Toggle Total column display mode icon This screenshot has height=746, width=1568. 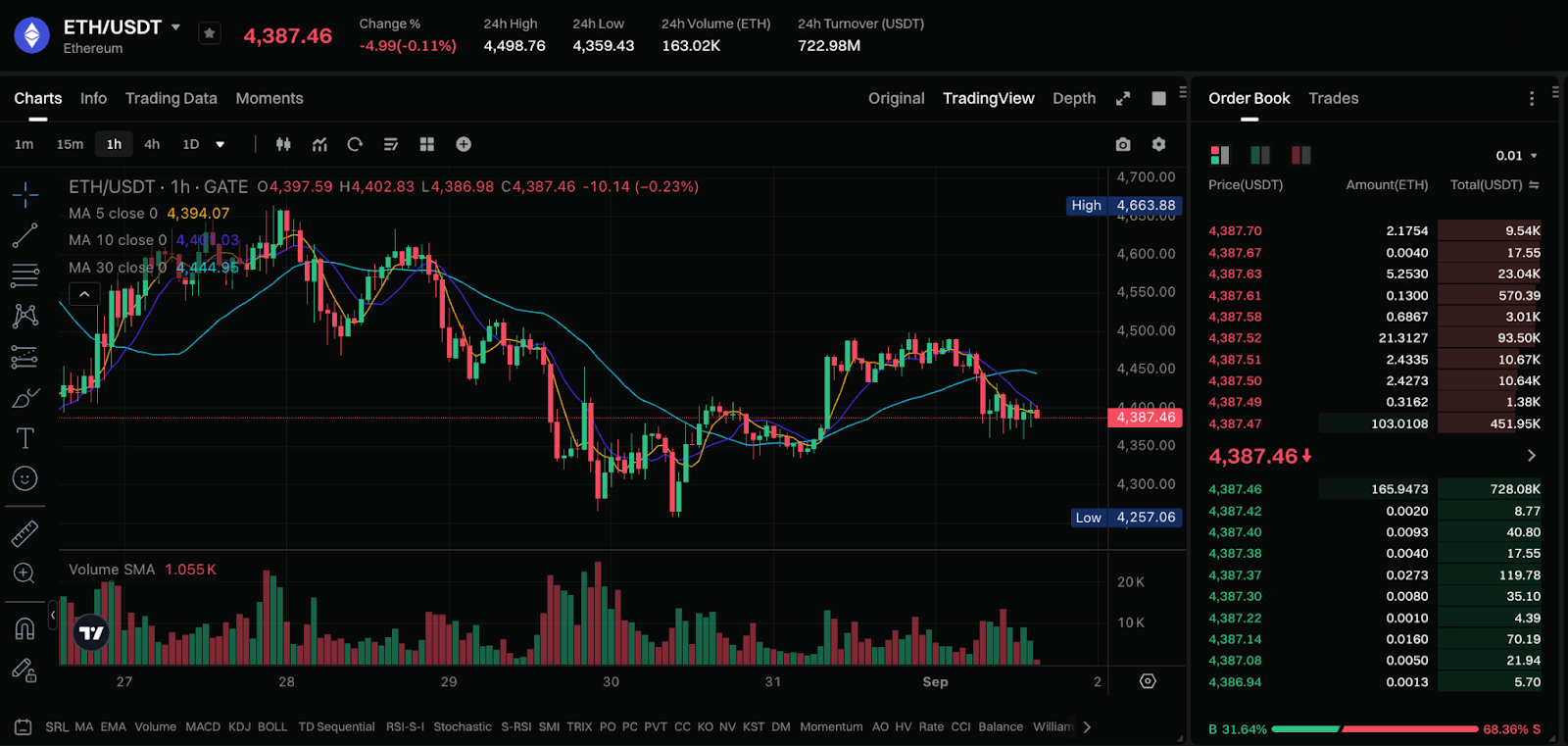pos(1534,184)
